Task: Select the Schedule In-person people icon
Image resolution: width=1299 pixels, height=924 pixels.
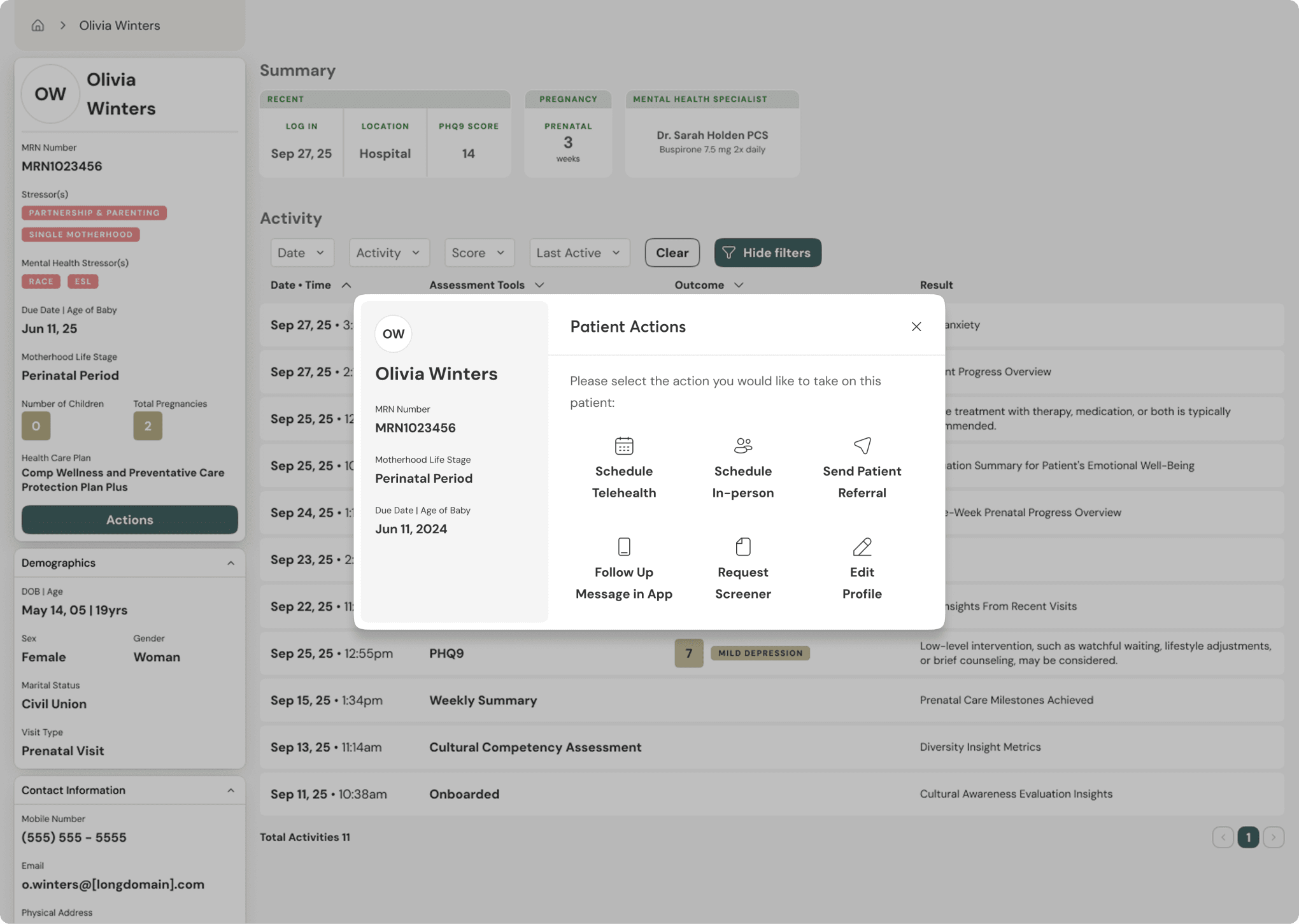Action: point(742,445)
